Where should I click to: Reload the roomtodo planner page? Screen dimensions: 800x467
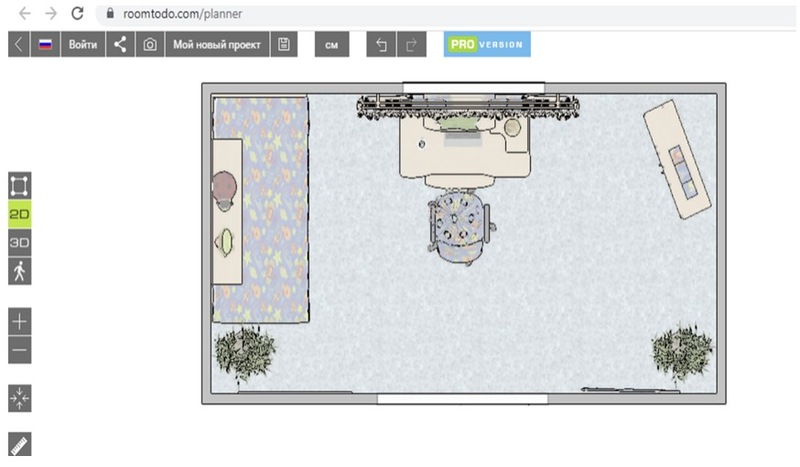[x=77, y=13]
